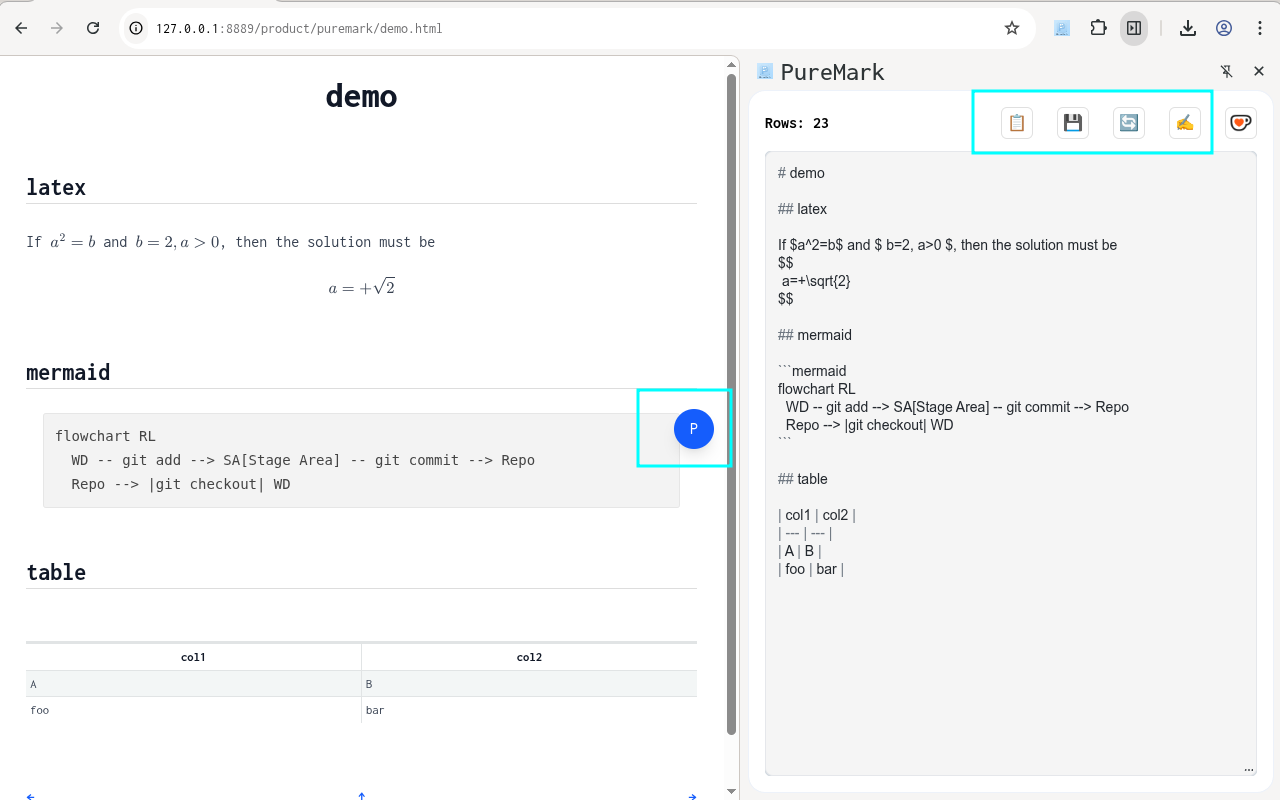The width and height of the screenshot is (1280, 800).
Task: Click the "col2" table header cell
Action: click(529, 657)
